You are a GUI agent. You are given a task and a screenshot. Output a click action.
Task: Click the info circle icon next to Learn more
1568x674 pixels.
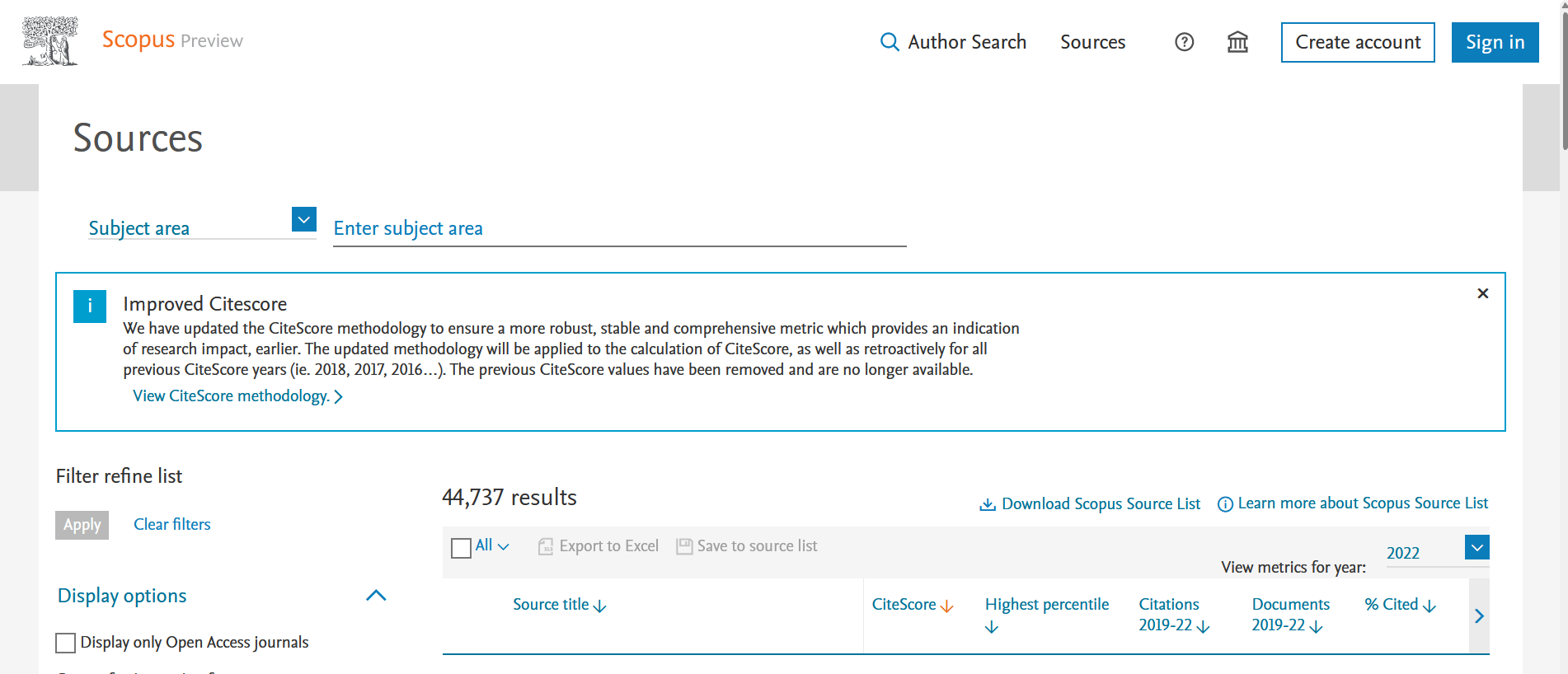click(x=1225, y=504)
